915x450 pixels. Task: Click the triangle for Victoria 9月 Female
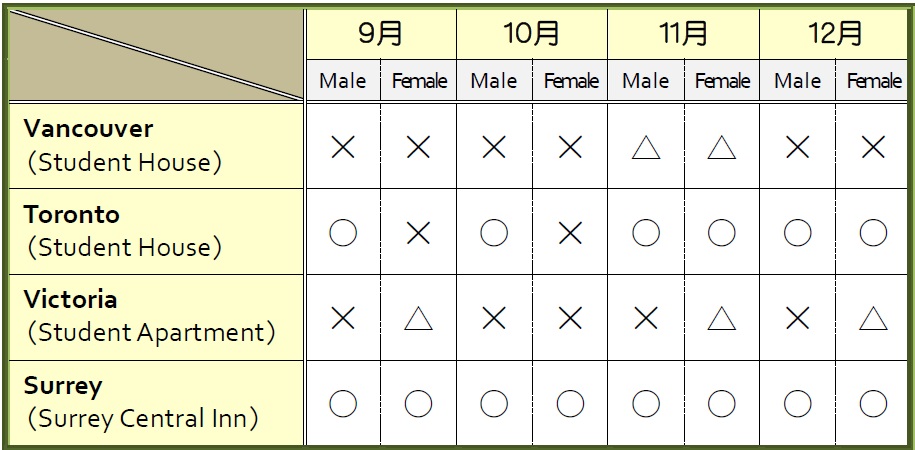tap(418, 319)
